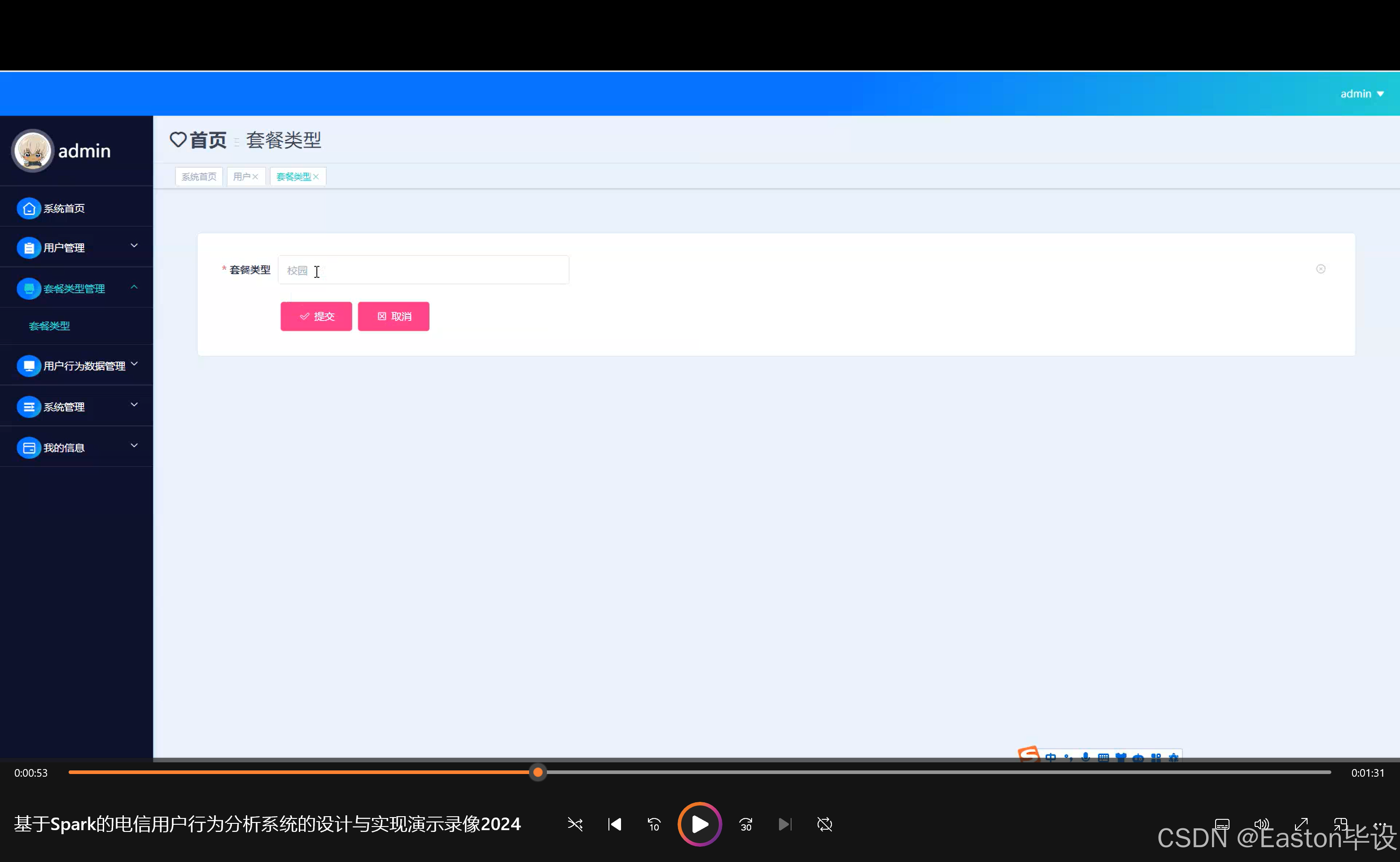Toggle punctuation mode in Sogou bar
Viewport: 1400px width, 862px height.
1068,758
